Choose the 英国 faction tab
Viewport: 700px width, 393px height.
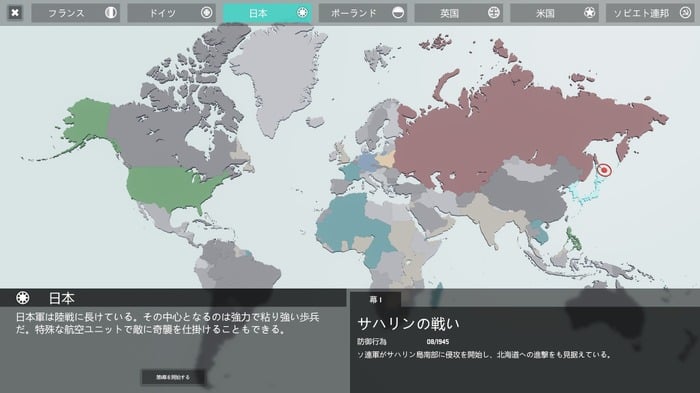point(458,13)
